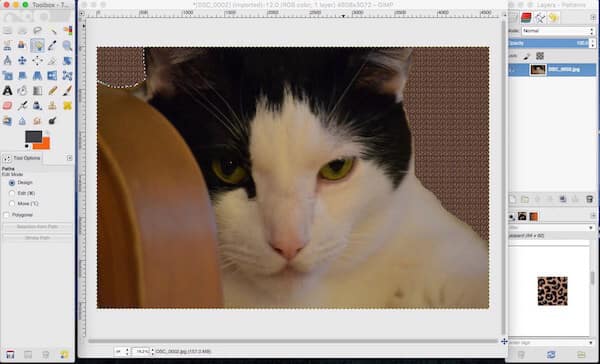Choose the Edit mode radio button
This screenshot has height=364, width=600.
pos(12,193)
